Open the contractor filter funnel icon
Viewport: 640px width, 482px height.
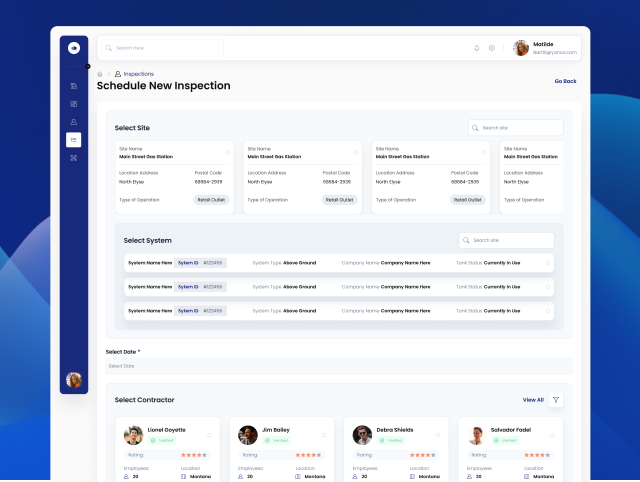coord(556,400)
